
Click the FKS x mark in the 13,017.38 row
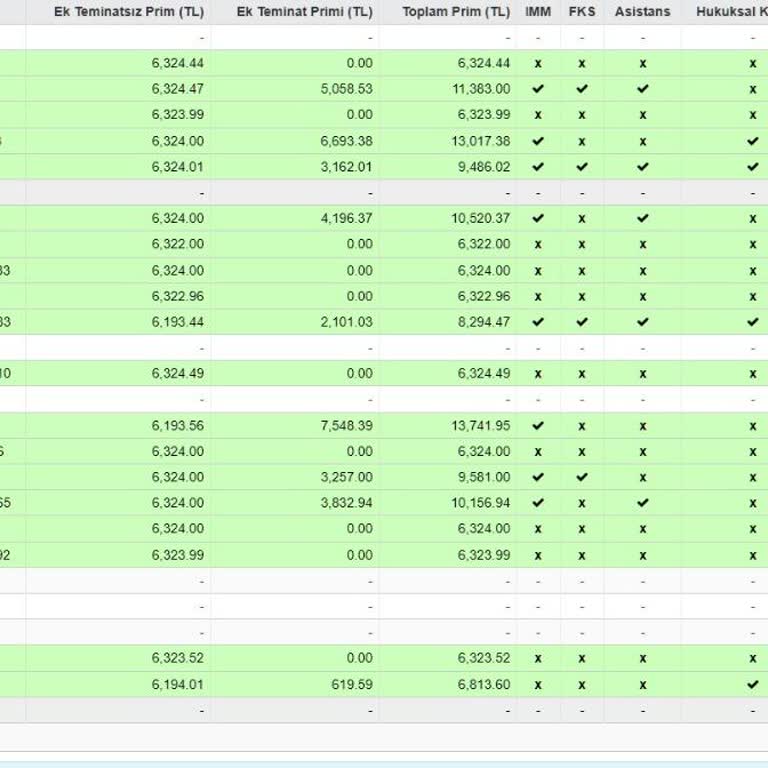point(582,142)
